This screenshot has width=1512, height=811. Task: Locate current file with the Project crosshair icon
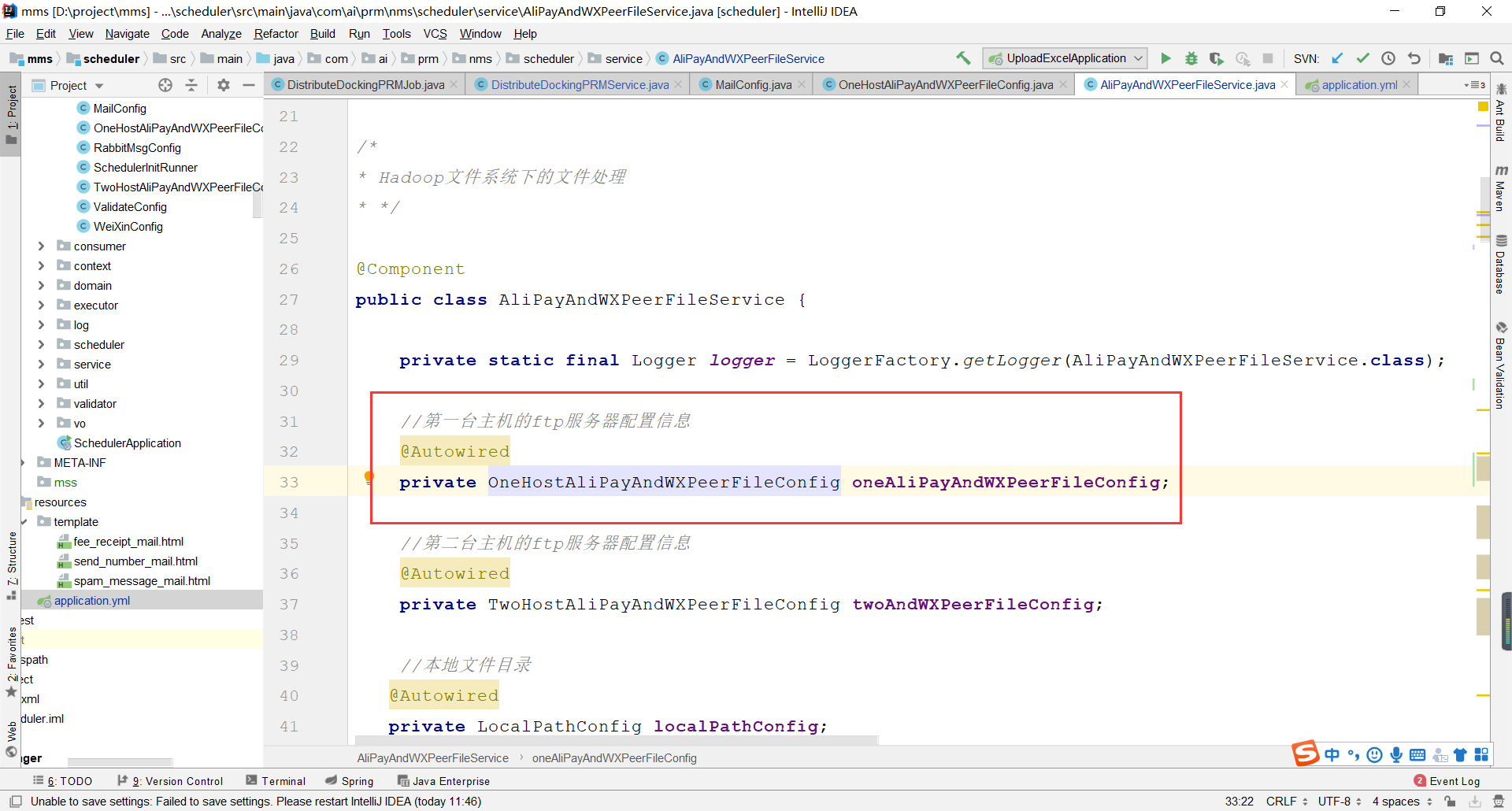click(x=165, y=85)
